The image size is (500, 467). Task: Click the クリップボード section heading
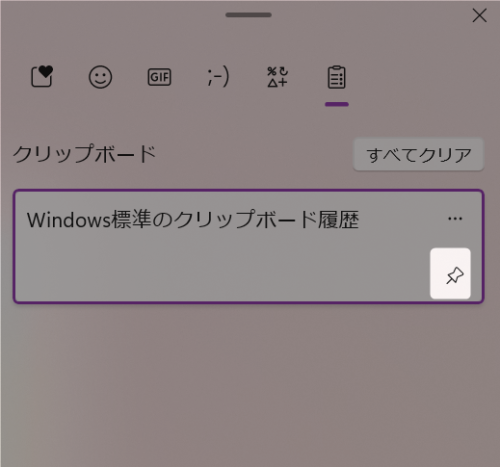(84, 154)
